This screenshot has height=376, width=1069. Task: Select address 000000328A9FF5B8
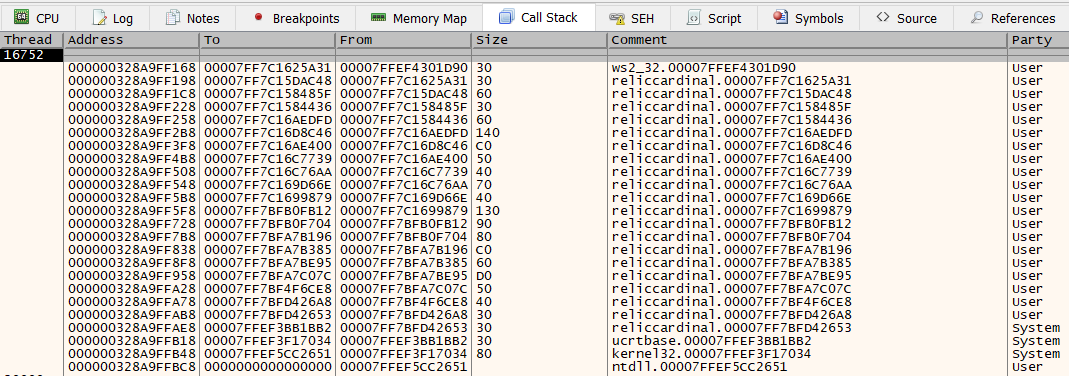132,198
